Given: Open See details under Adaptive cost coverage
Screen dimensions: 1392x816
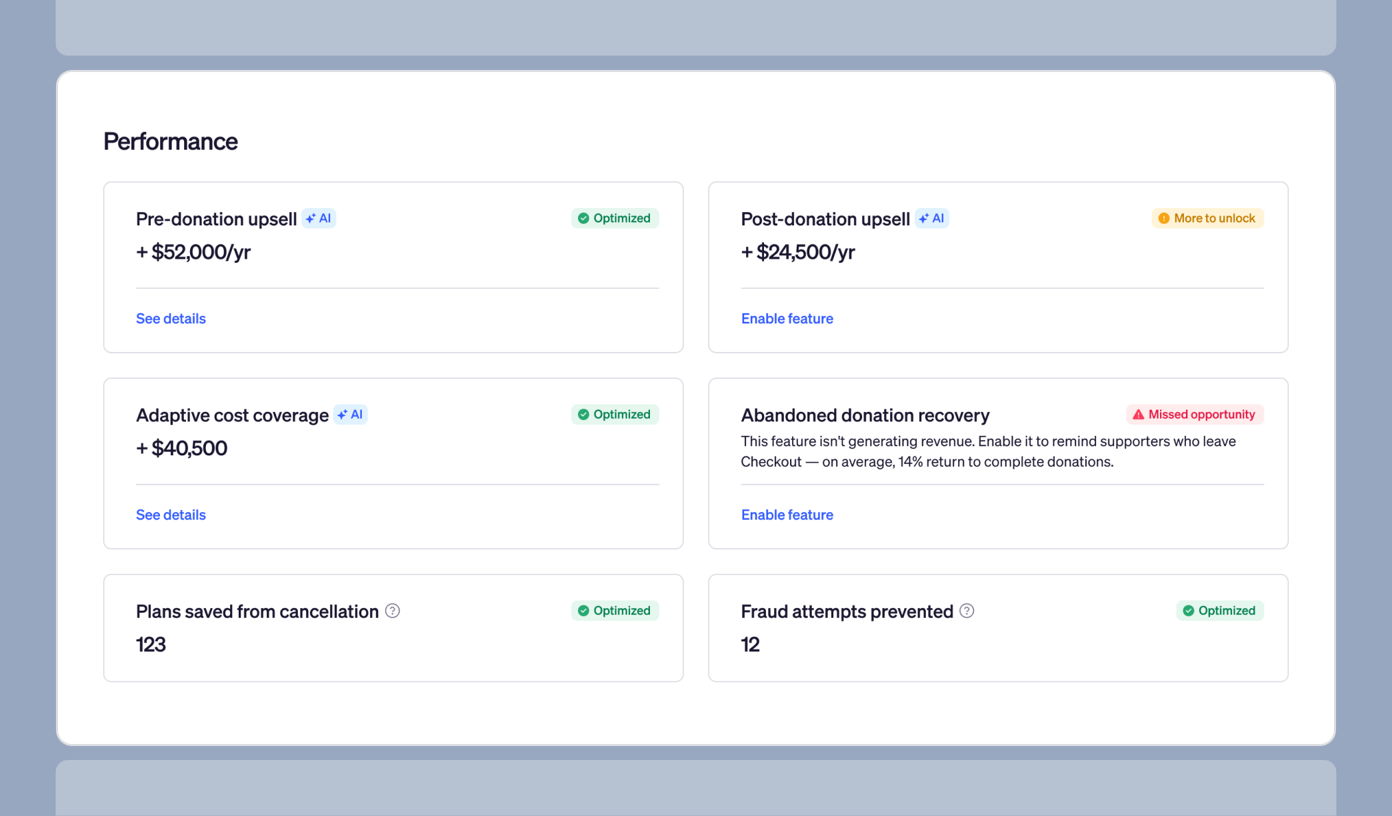Looking at the screenshot, I should pos(170,514).
